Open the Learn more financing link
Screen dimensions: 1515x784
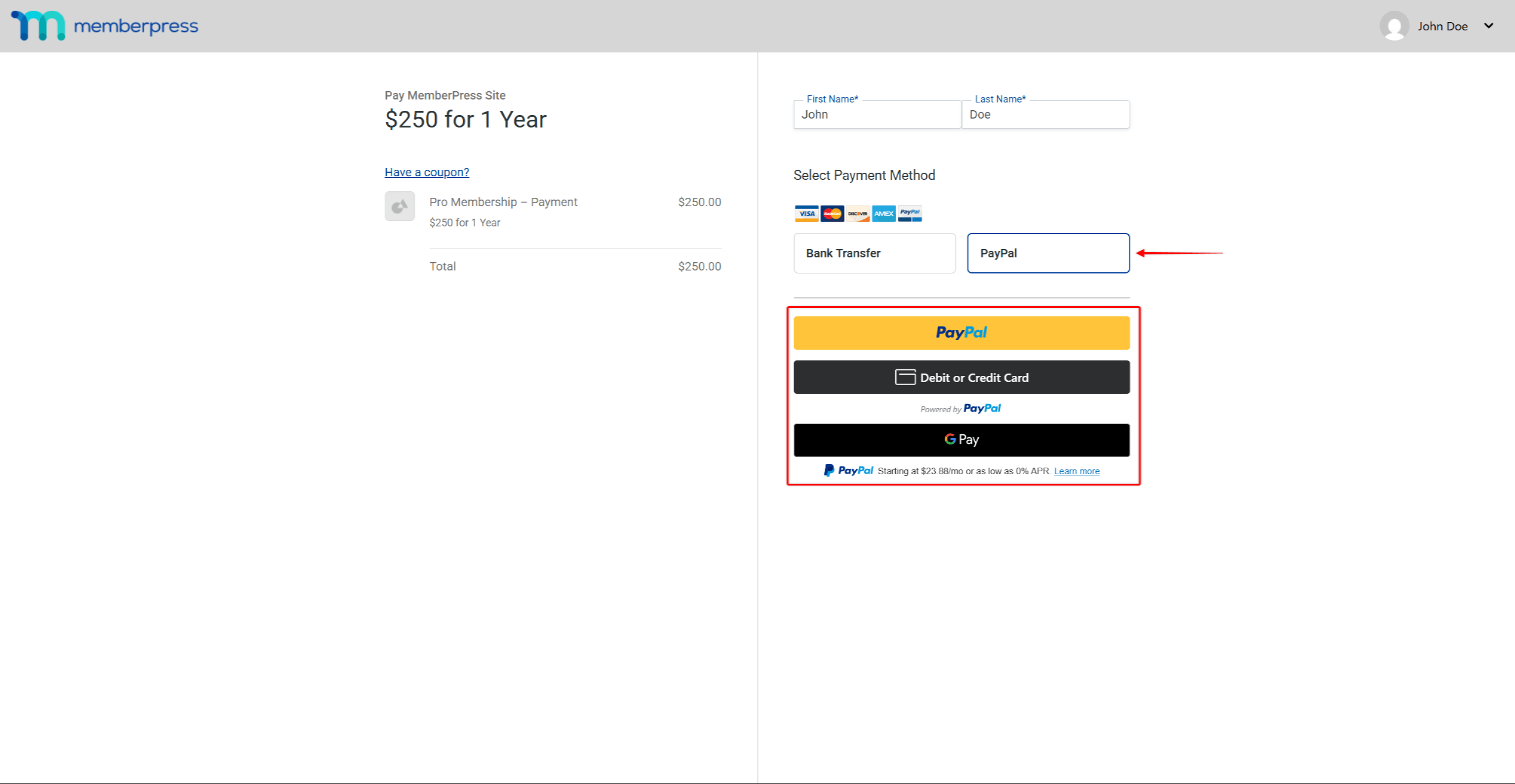1076,471
